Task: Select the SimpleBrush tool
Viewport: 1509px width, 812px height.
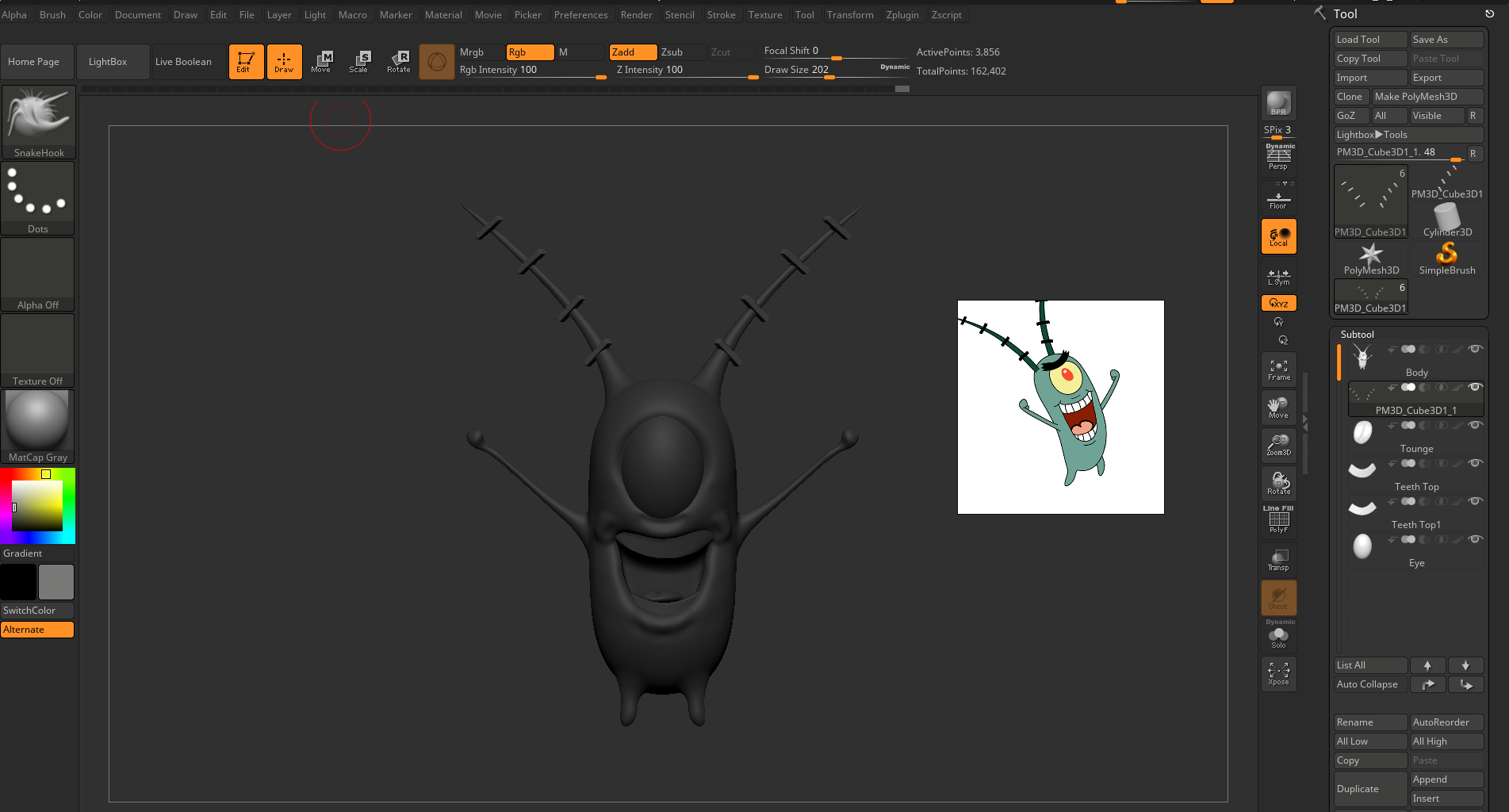Action: point(1446,255)
